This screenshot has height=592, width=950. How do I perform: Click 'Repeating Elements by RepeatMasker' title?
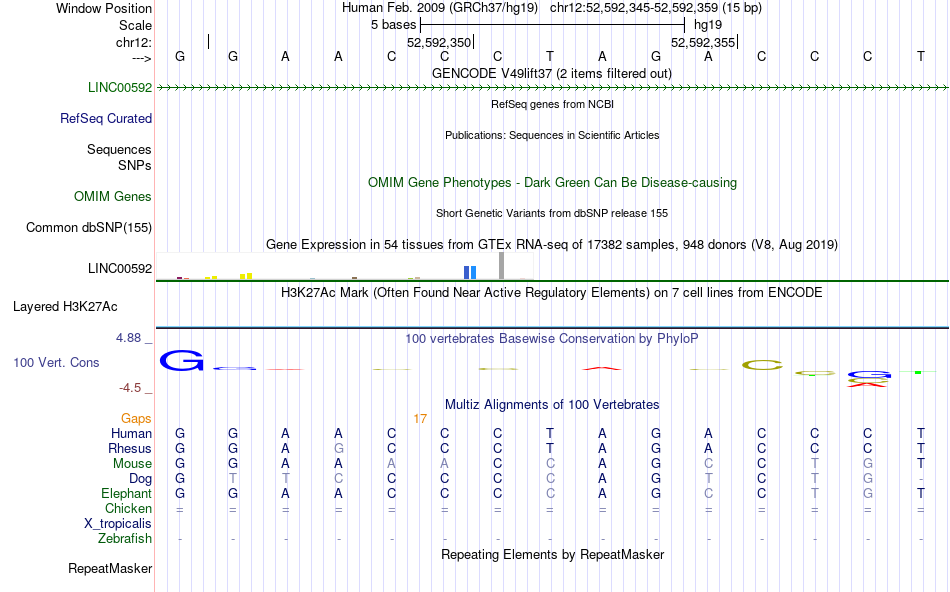pos(553,555)
